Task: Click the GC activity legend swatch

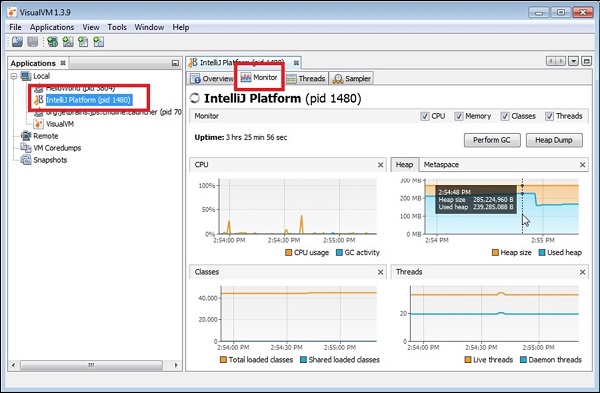Action: coord(339,253)
